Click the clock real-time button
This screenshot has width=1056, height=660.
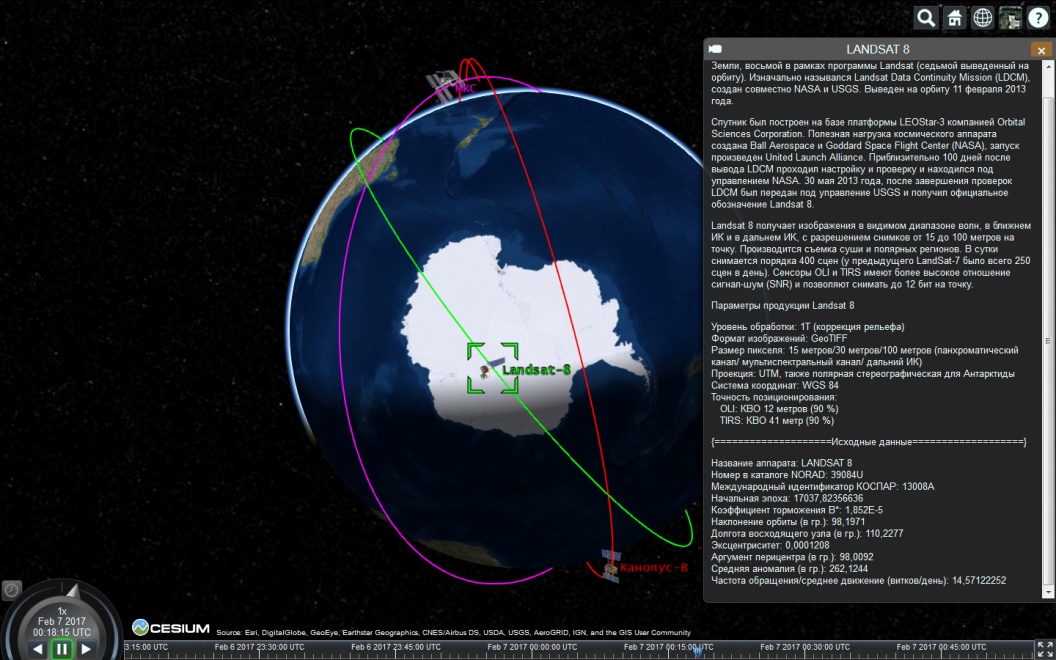pyautogui.click(x=11, y=591)
